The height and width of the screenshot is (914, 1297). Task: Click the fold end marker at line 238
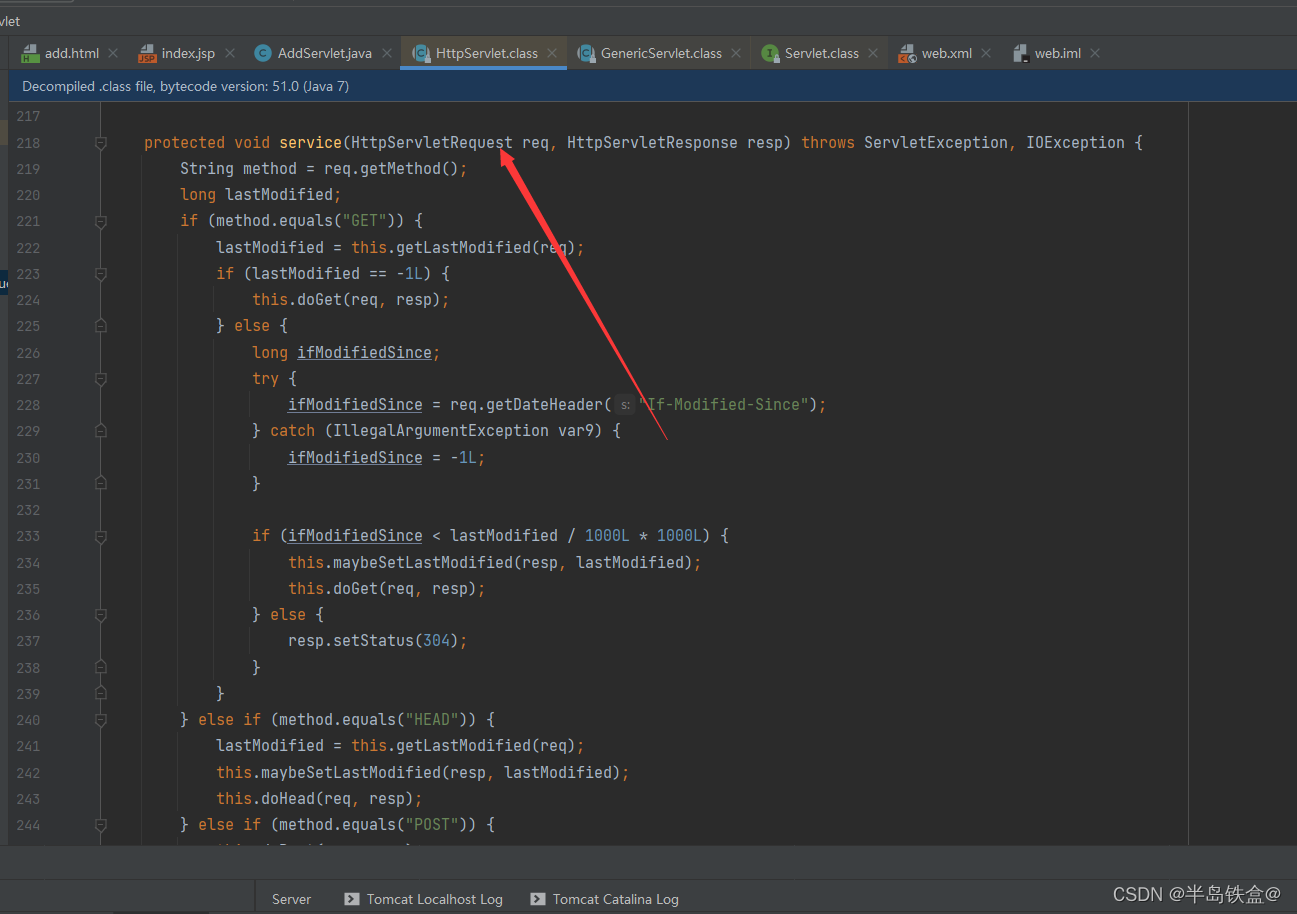pyautogui.click(x=101, y=667)
